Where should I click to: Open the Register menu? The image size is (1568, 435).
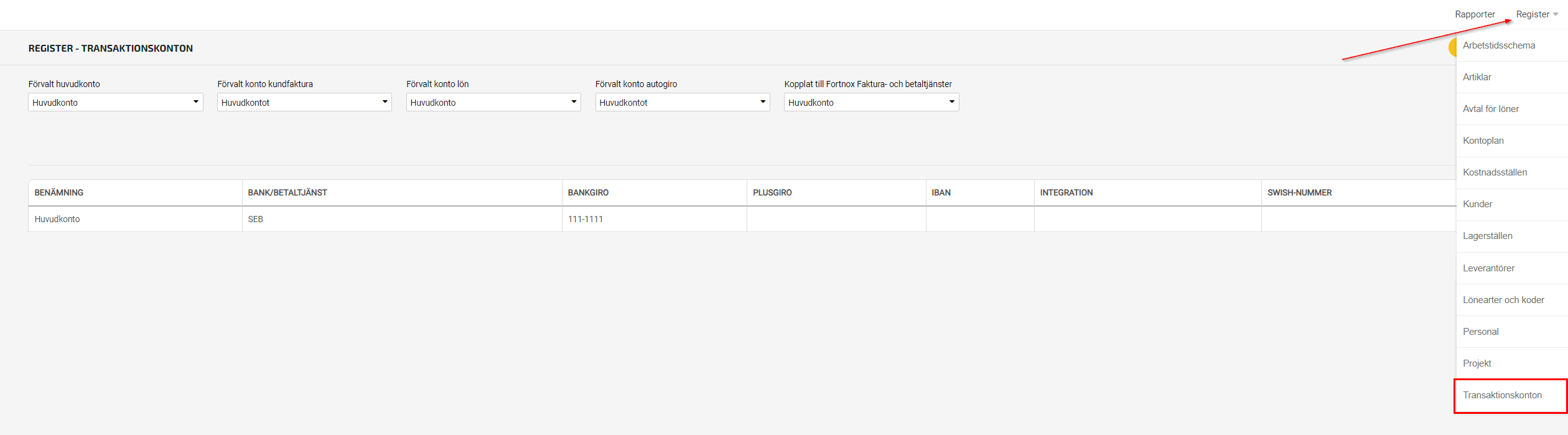pyautogui.click(x=1536, y=14)
